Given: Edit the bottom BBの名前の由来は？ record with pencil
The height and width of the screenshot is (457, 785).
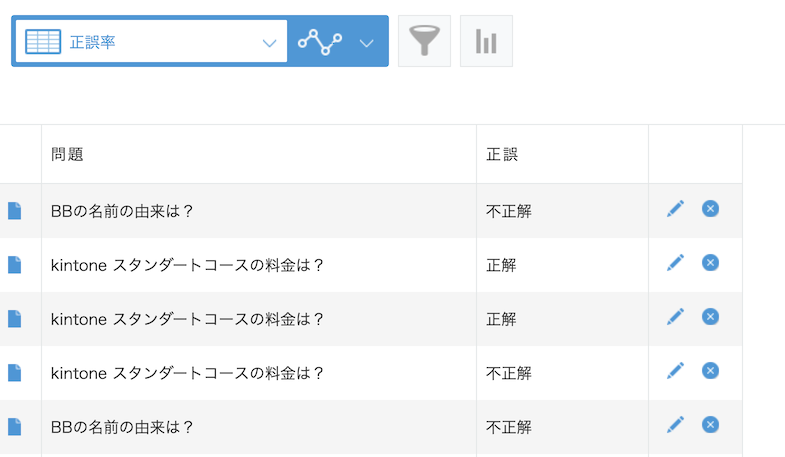Looking at the screenshot, I should point(675,425).
